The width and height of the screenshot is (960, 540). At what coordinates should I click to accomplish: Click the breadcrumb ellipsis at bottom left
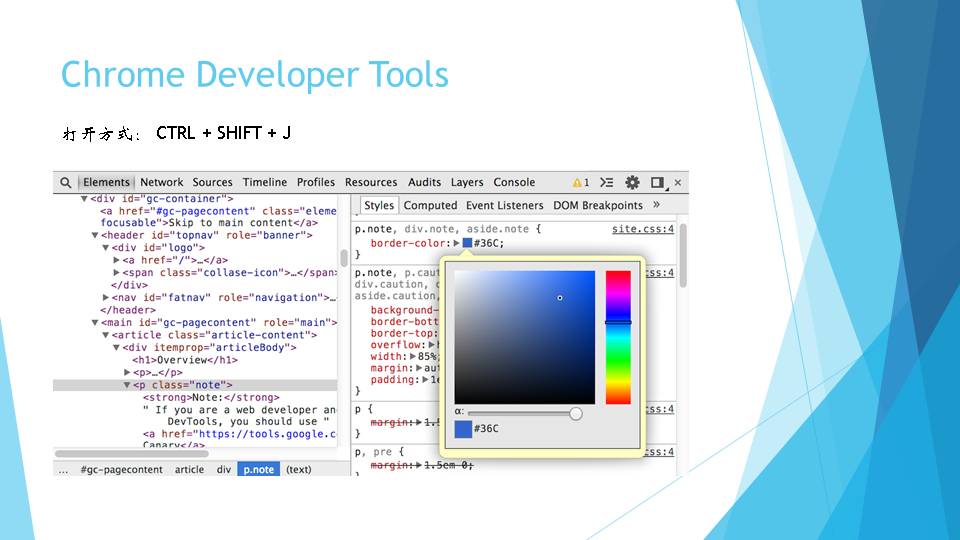pos(64,470)
